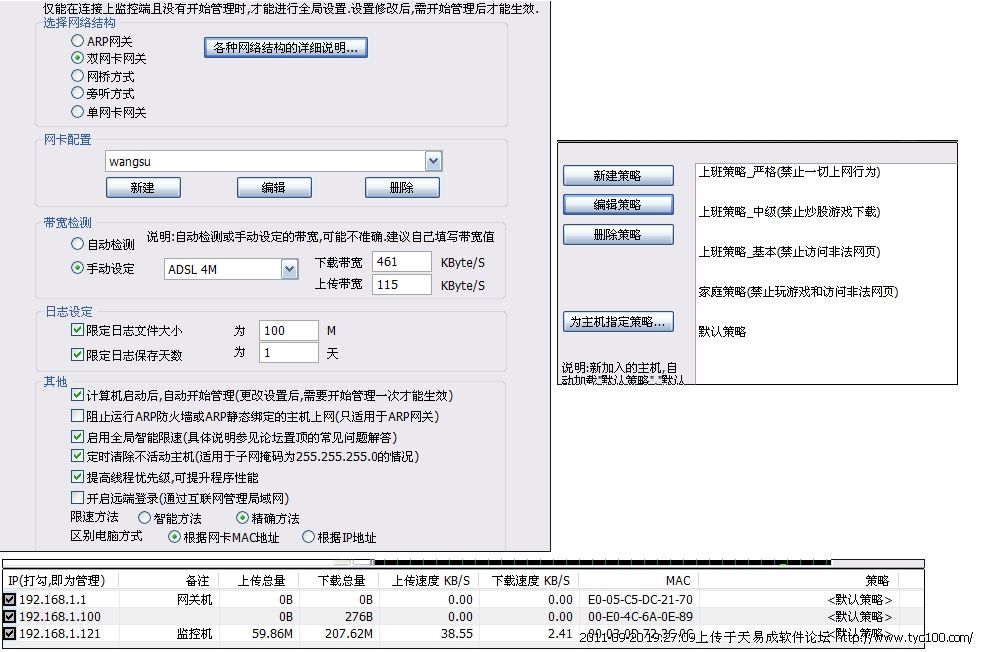This screenshot has height=652, width=982.
Task: Open the wangsu network card dropdown
Action: pyautogui.click(x=433, y=161)
